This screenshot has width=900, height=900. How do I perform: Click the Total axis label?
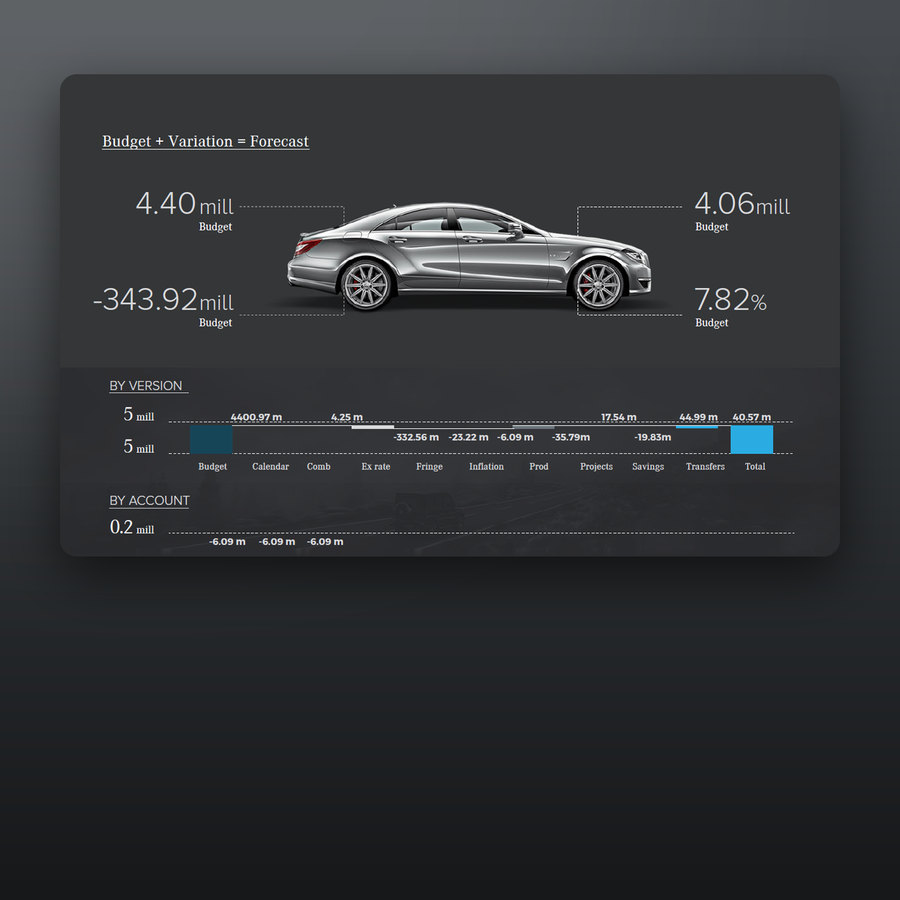tap(755, 467)
